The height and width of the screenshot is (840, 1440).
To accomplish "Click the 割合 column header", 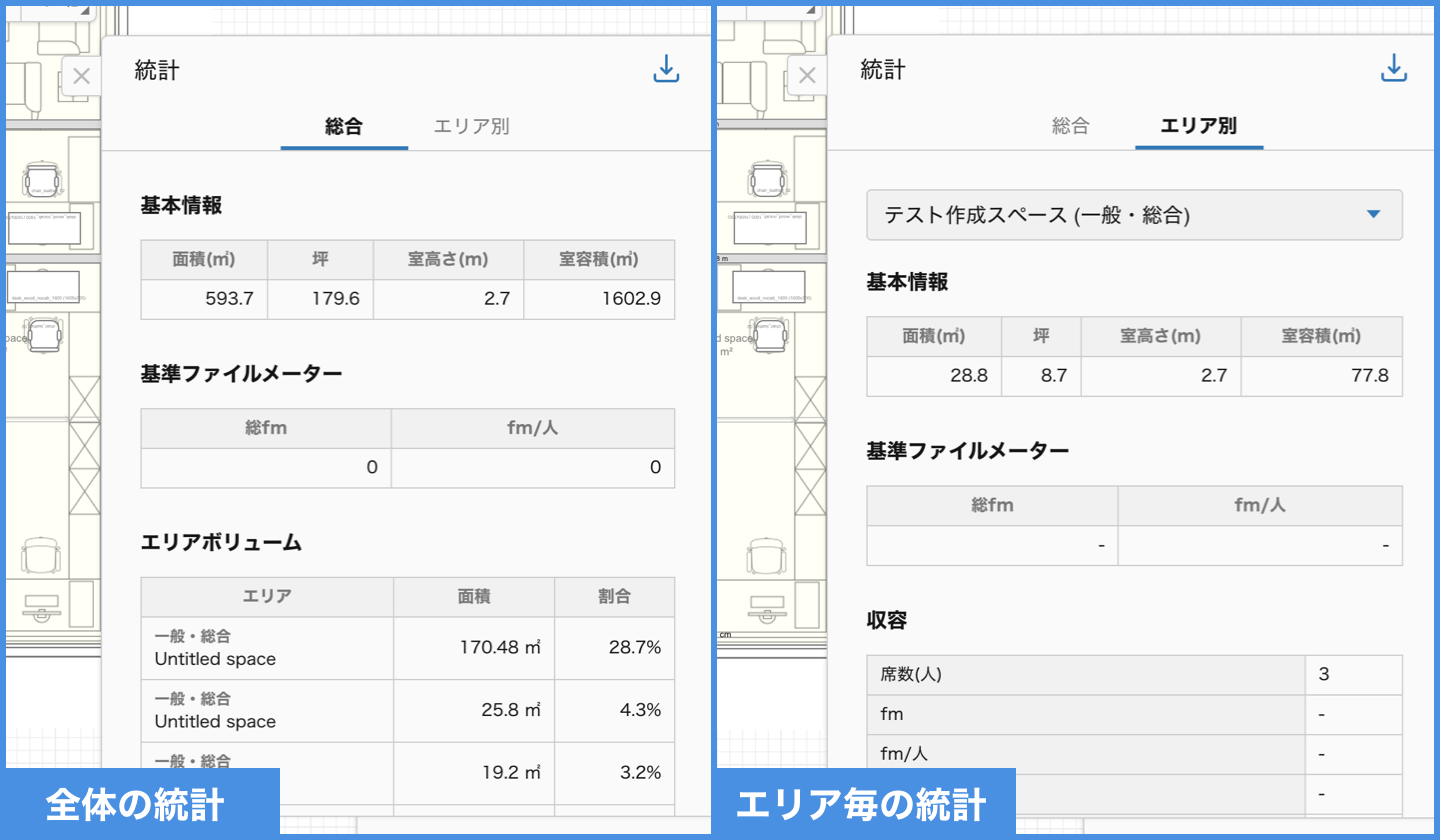I will (x=614, y=597).
